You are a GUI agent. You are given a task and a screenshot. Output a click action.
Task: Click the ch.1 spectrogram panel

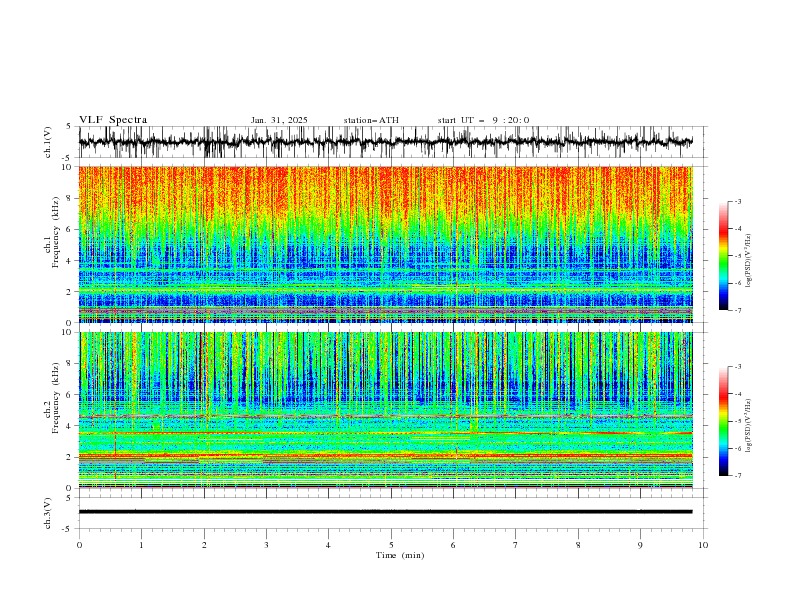point(385,244)
